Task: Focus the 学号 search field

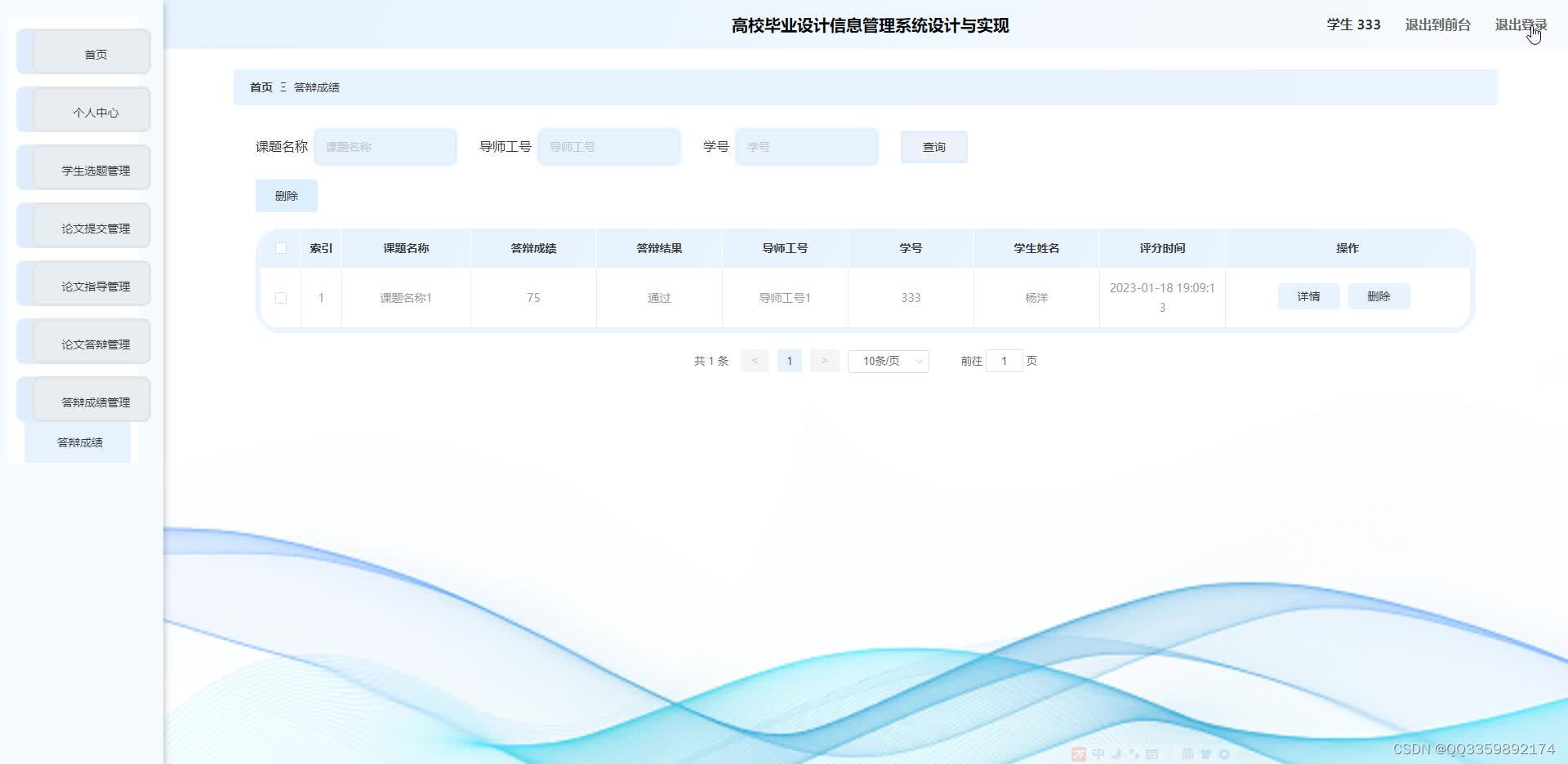Action: (x=807, y=147)
